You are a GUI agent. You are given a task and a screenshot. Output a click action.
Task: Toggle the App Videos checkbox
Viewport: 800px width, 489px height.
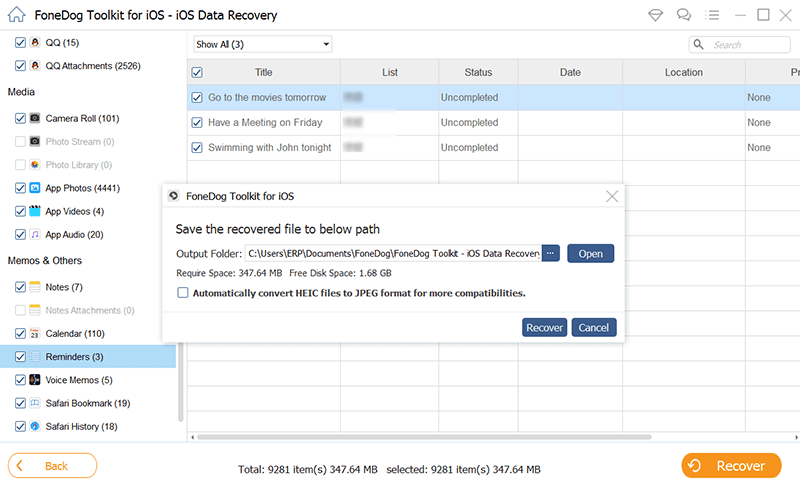[20, 211]
